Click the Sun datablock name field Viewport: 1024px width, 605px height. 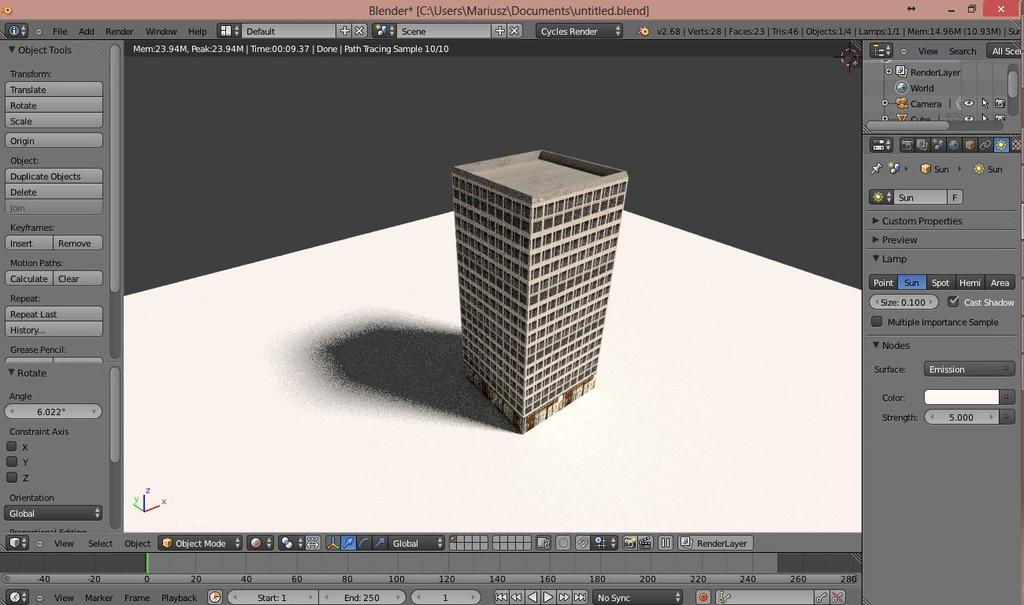(920, 197)
